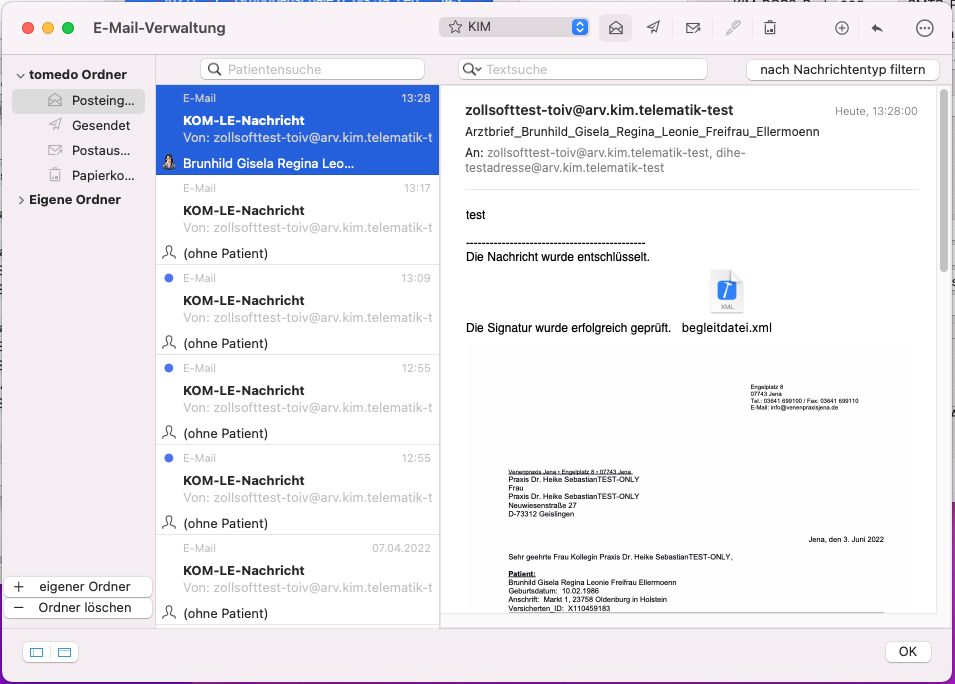Select the message received at 13:28
Image resolution: width=955 pixels, height=684 pixels.
click(298, 130)
